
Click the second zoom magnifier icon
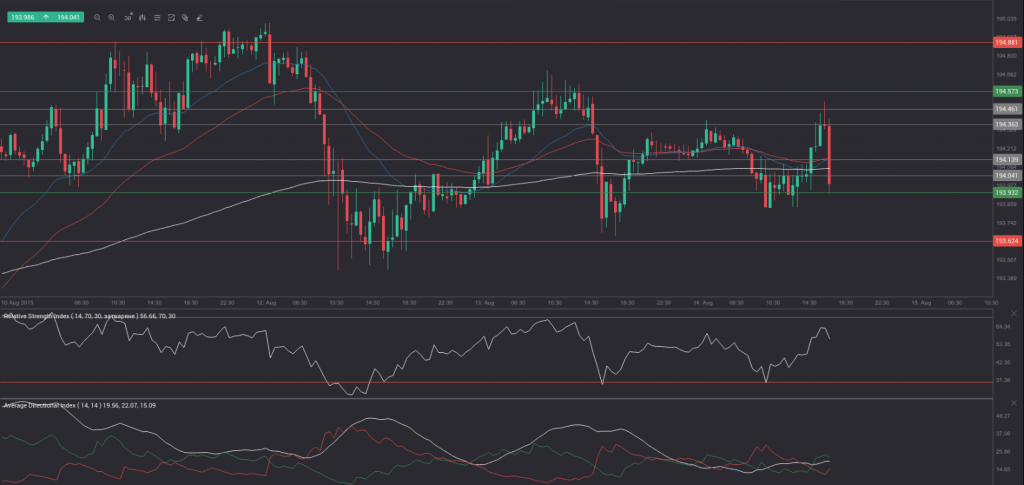point(112,17)
